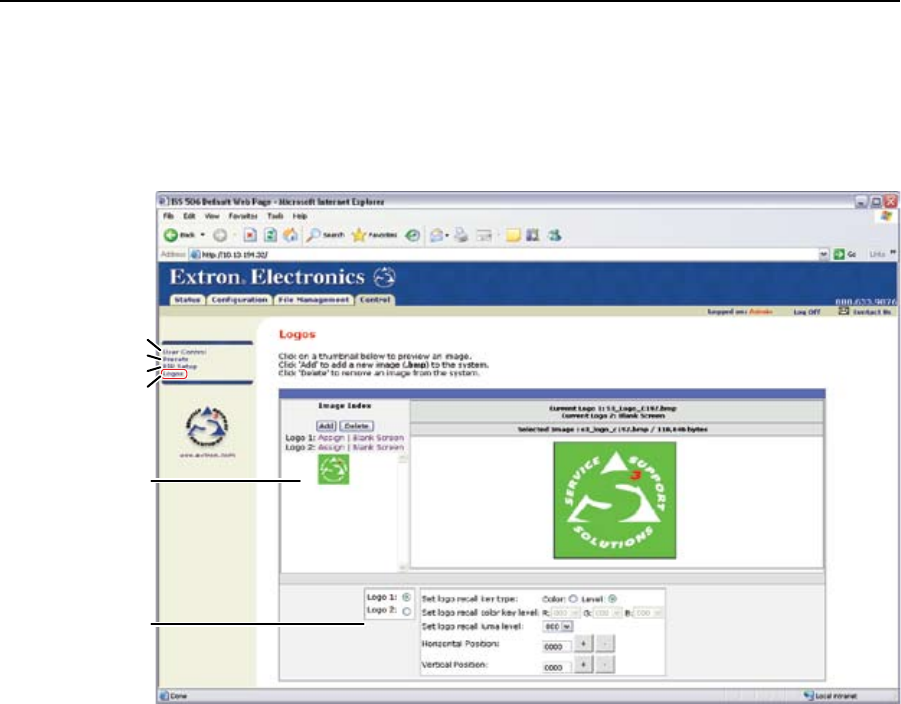
Task: Click the Refresh page icon
Action: tap(270, 235)
